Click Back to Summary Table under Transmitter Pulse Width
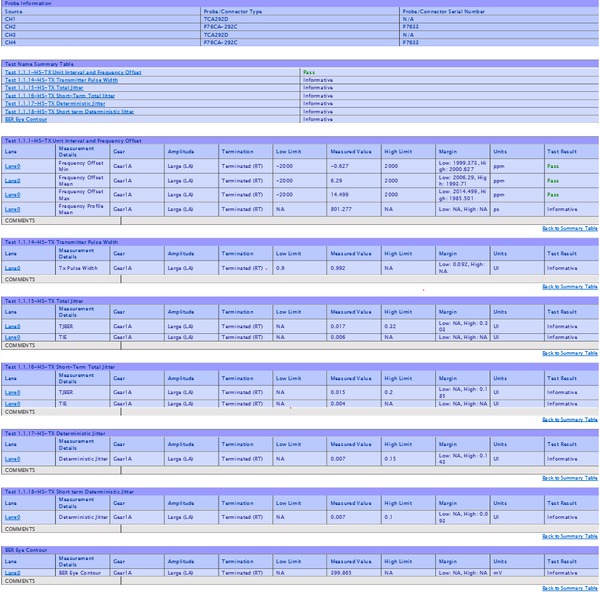The height and width of the screenshot is (593, 600). 569,287
